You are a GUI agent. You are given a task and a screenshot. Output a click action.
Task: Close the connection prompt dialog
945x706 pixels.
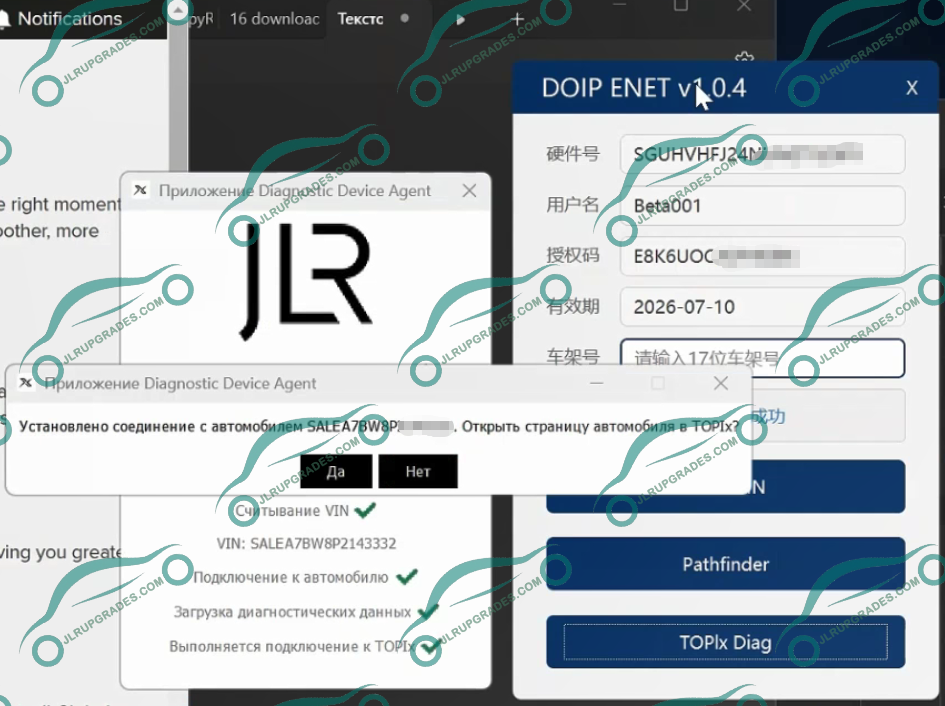(721, 383)
